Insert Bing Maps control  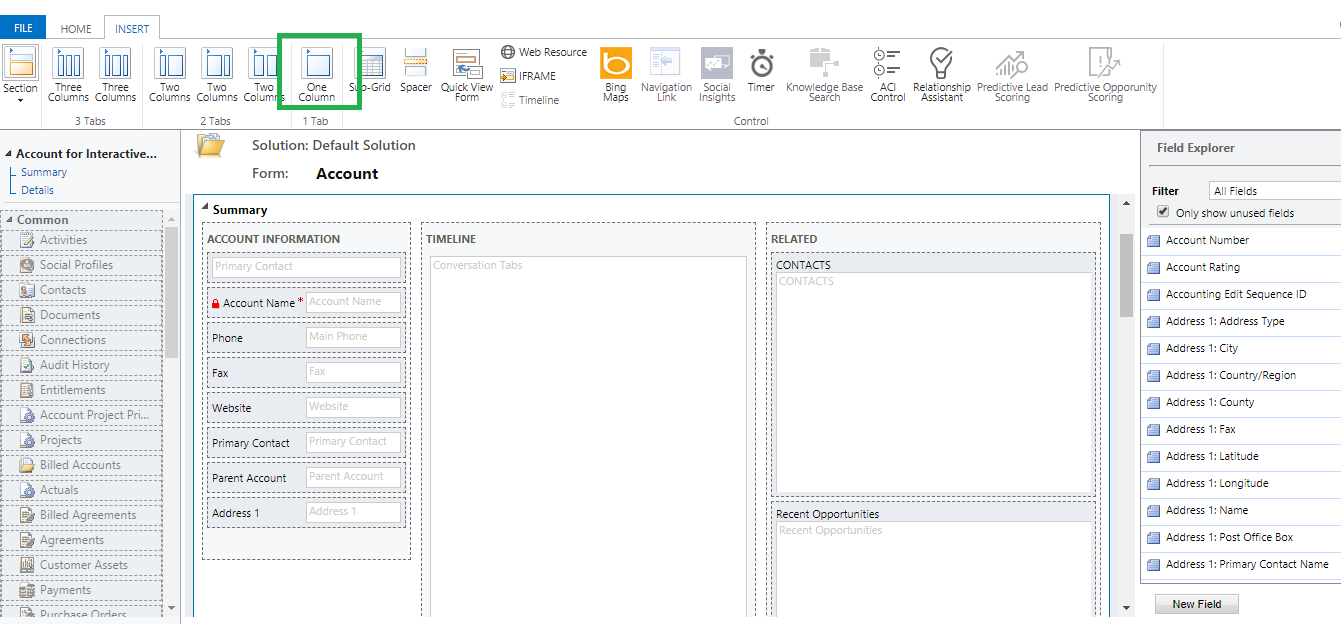[616, 75]
